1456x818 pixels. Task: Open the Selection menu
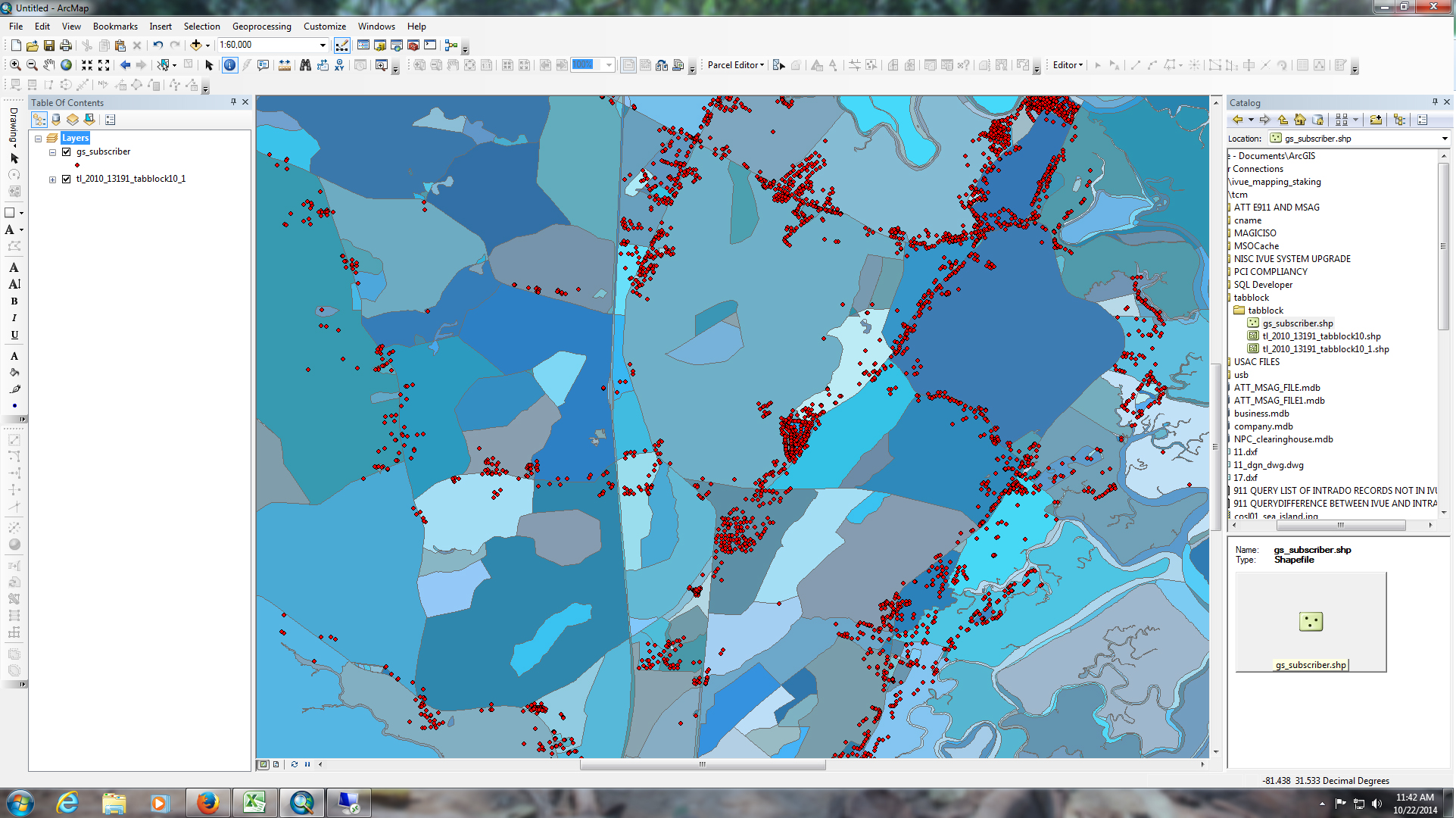point(201,27)
